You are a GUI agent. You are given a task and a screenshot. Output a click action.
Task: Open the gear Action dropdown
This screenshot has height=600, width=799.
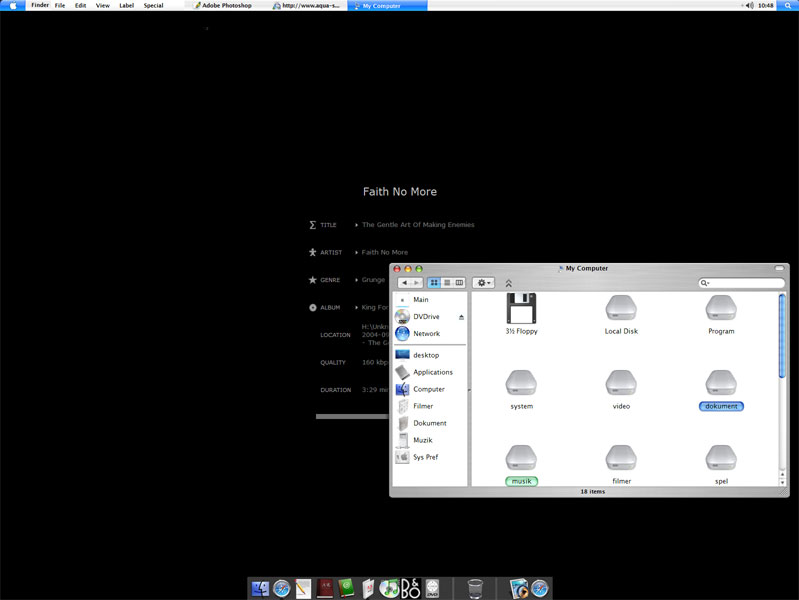483,283
